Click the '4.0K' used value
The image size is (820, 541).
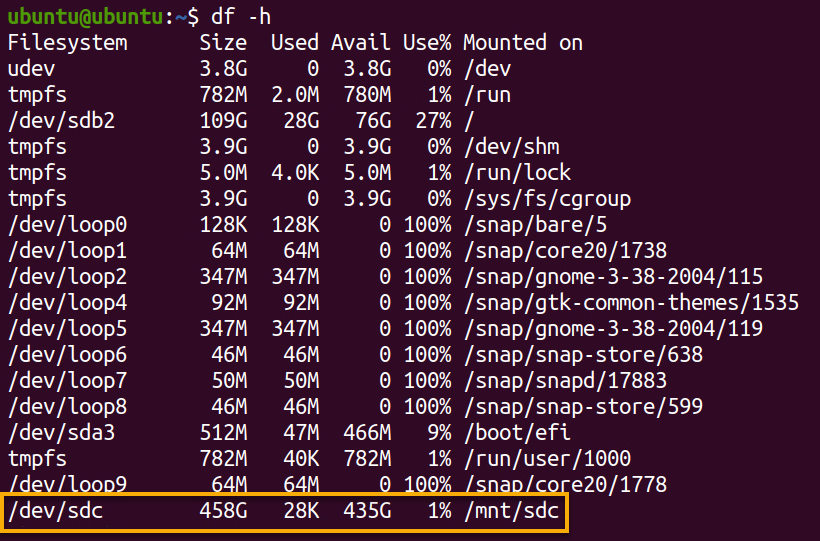click(295, 173)
